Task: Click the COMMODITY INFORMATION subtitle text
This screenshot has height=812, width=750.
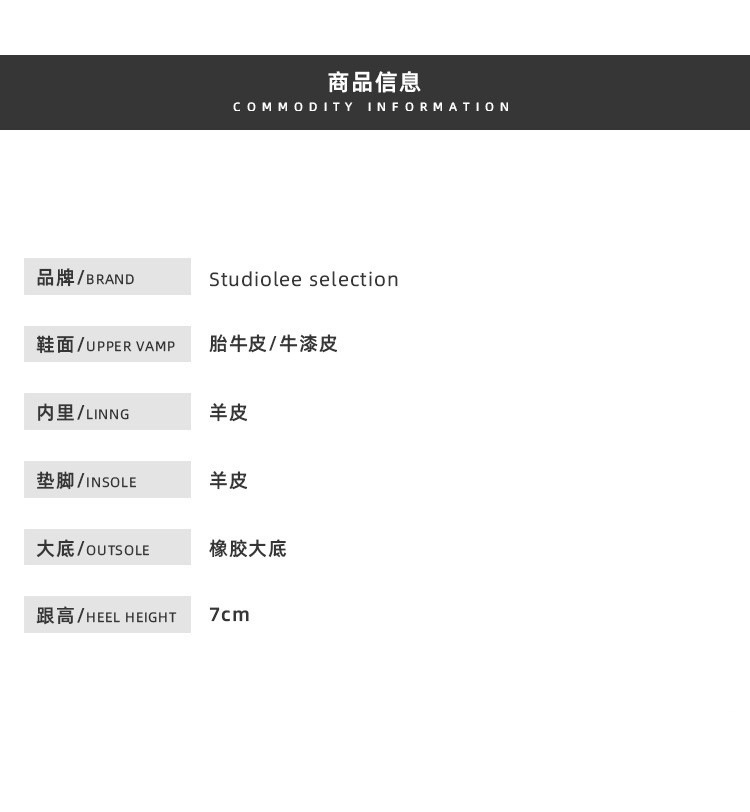Action: [x=372, y=107]
